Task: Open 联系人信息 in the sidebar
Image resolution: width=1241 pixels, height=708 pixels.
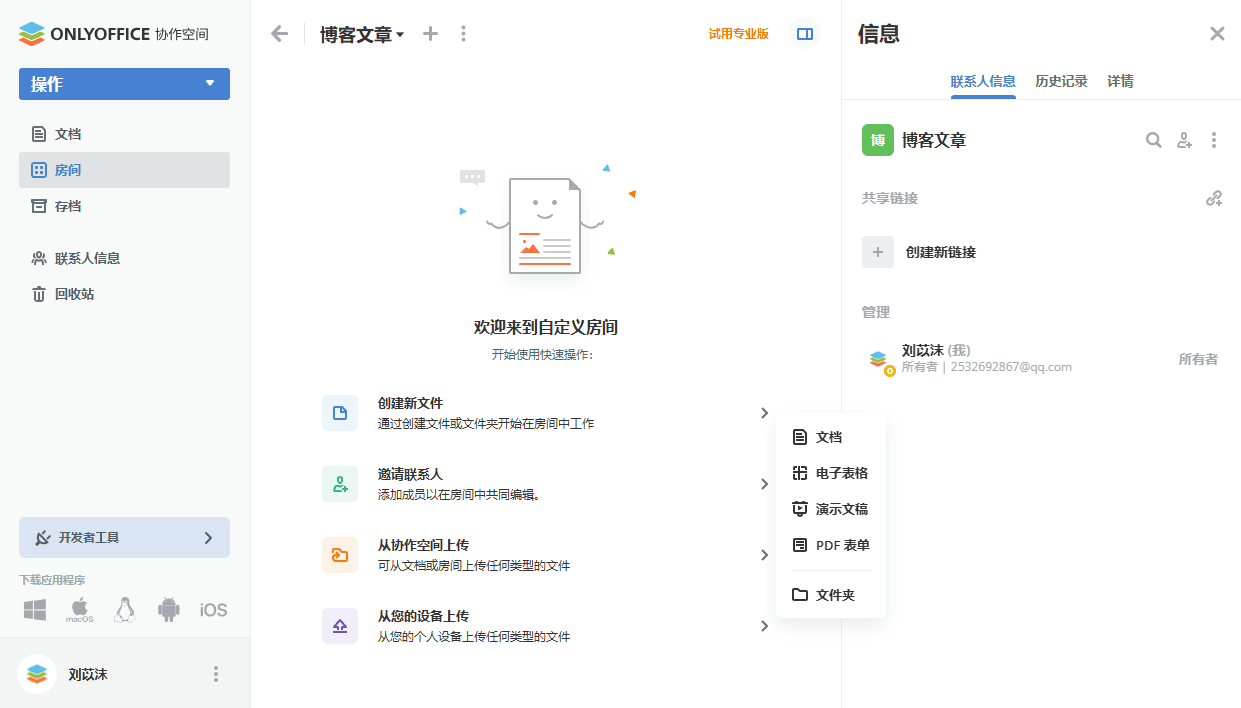Action: tap(124, 258)
